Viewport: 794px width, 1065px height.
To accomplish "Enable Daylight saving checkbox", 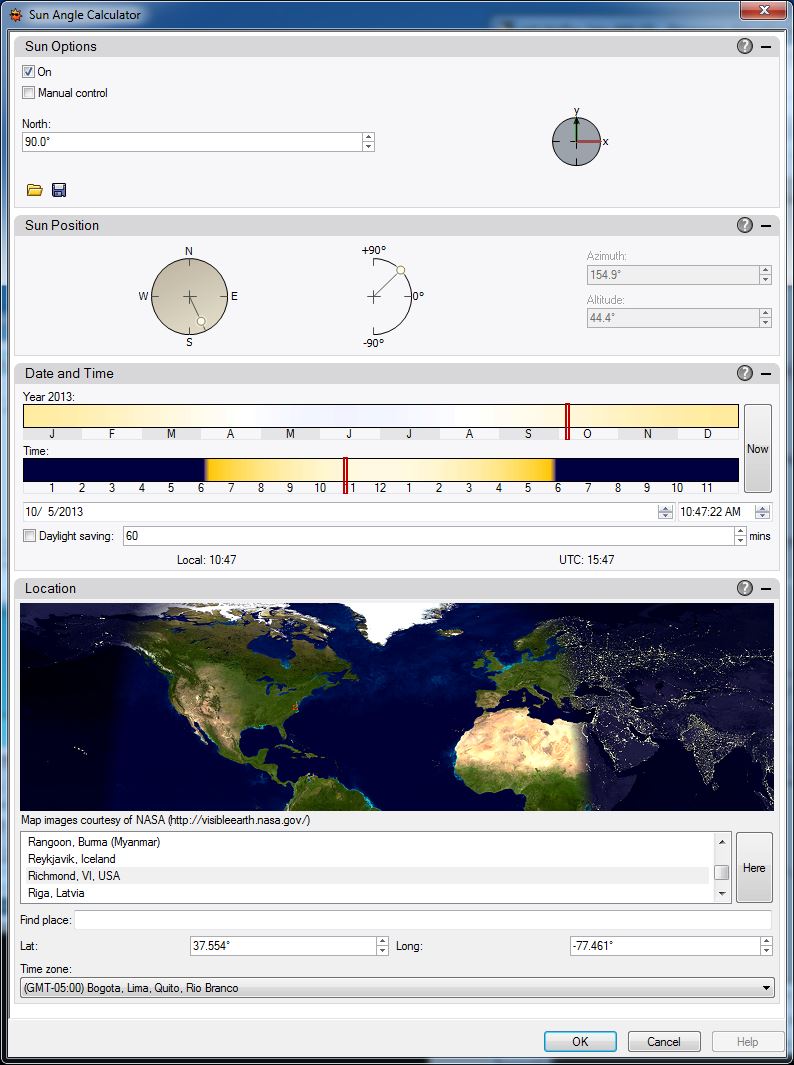I will coord(29,536).
